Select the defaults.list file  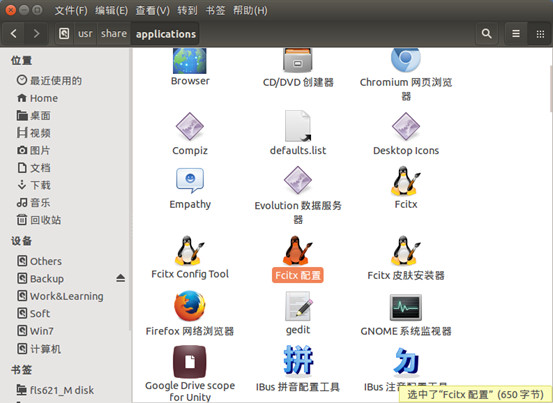(x=298, y=126)
